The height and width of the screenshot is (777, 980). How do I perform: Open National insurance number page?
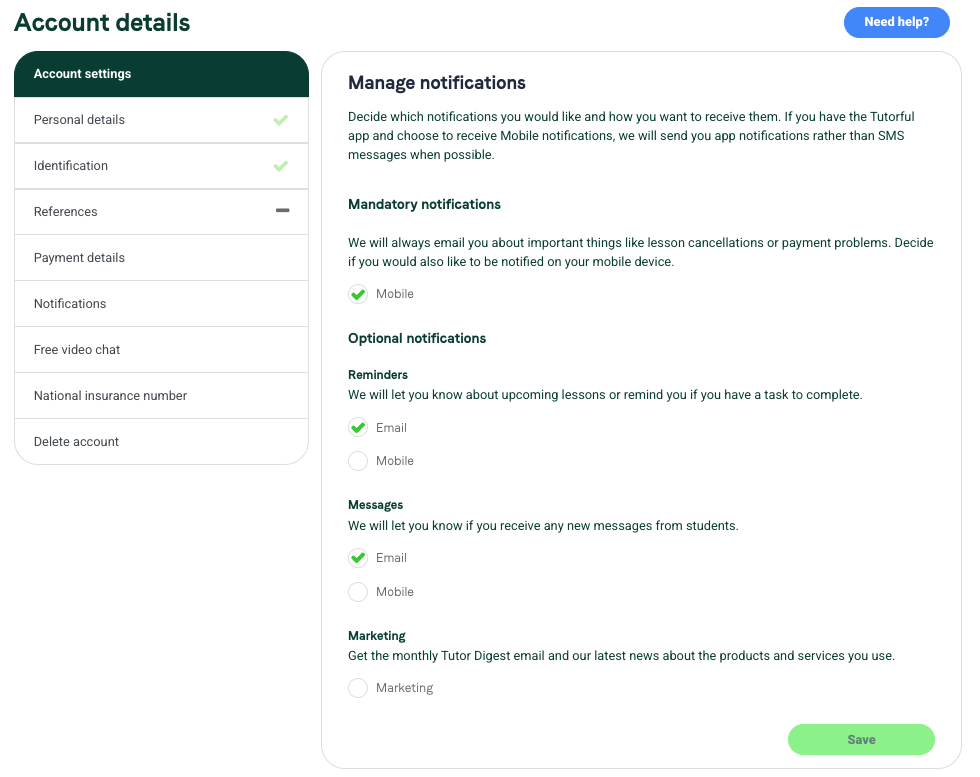161,396
